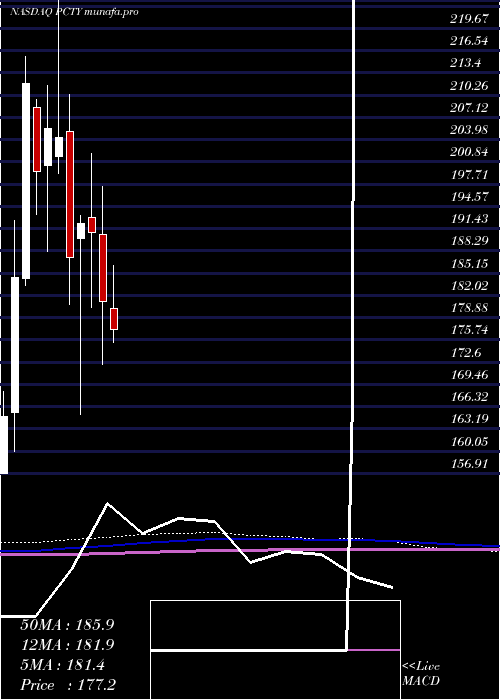Click the 219.67 price axis label
The height and width of the screenshot is (700, 500).
click(469, 19)
